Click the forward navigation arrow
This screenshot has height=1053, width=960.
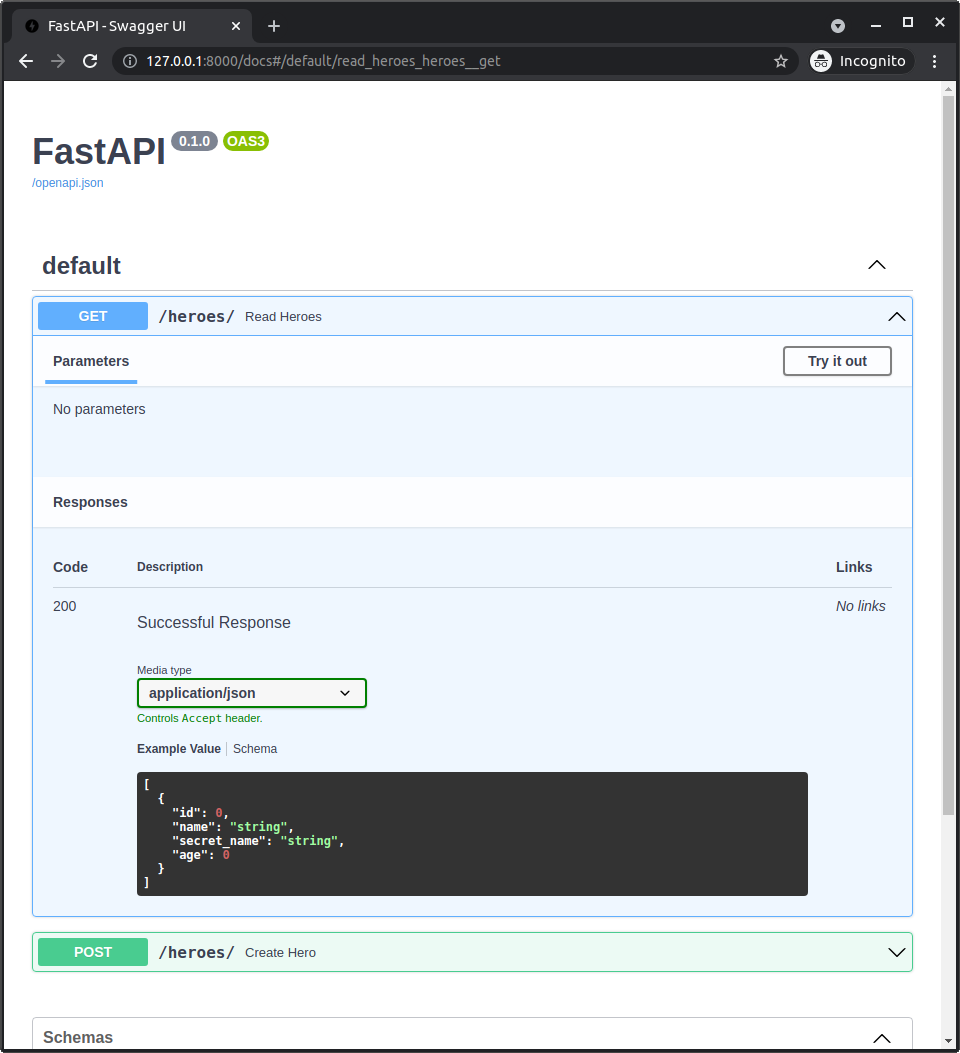(57, 61)
